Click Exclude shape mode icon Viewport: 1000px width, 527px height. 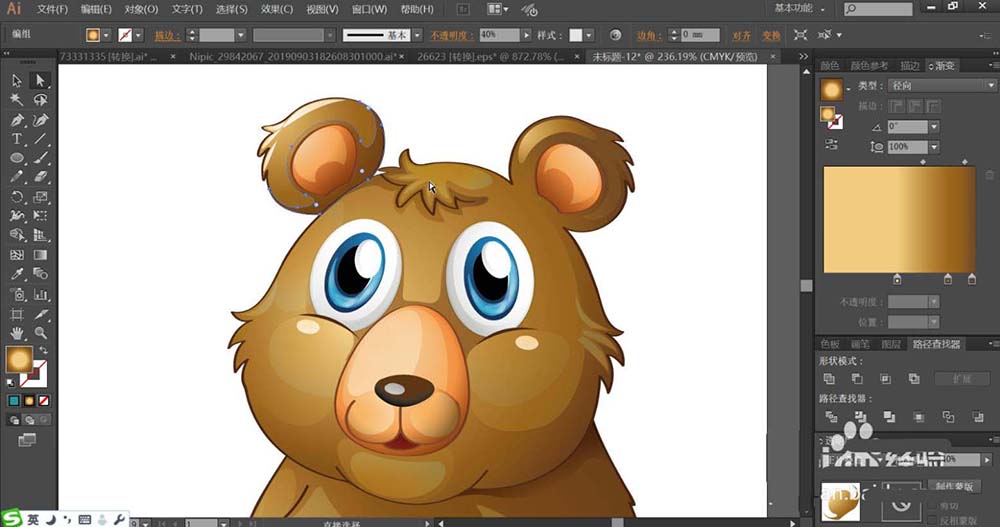point(913,378)
